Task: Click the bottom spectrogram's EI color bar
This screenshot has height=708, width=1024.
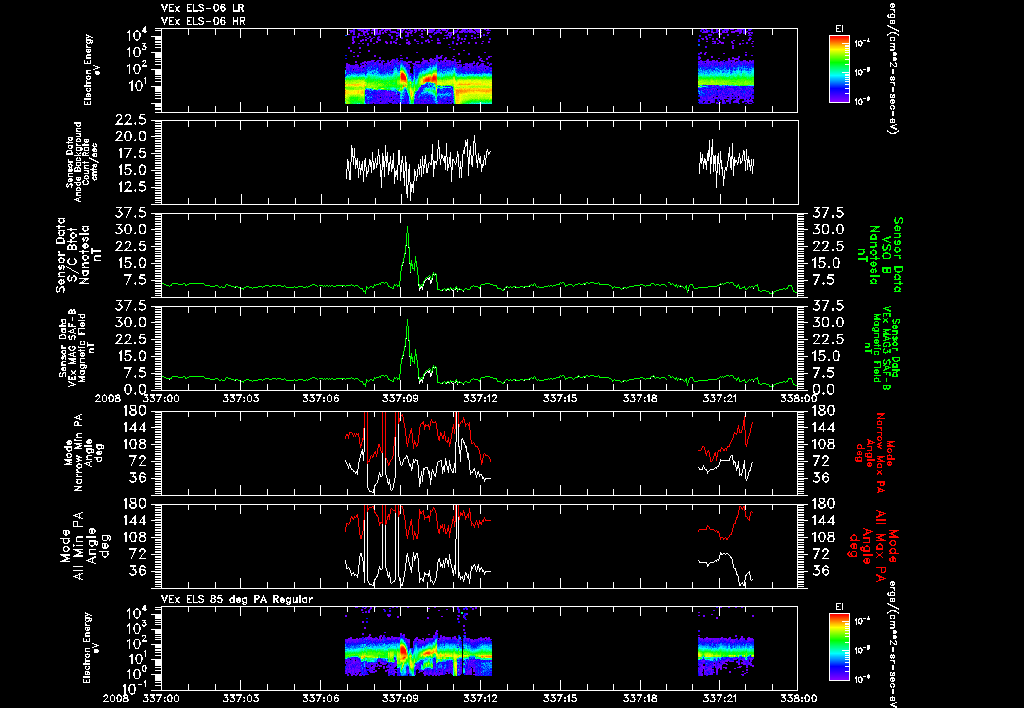Action: pos(839,647)
